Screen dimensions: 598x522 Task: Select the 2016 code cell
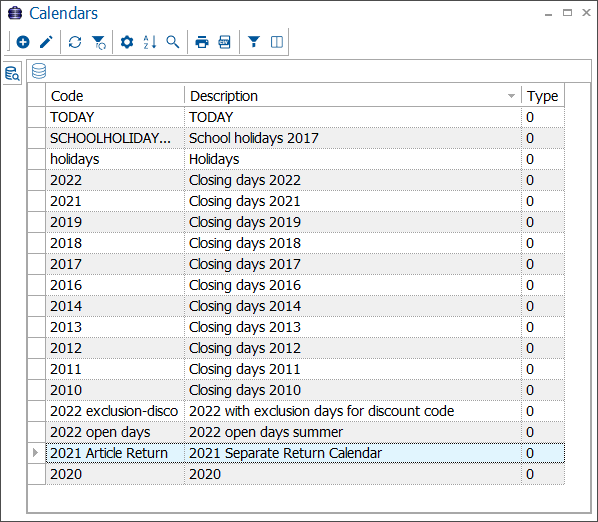click(x=115, y=285)
